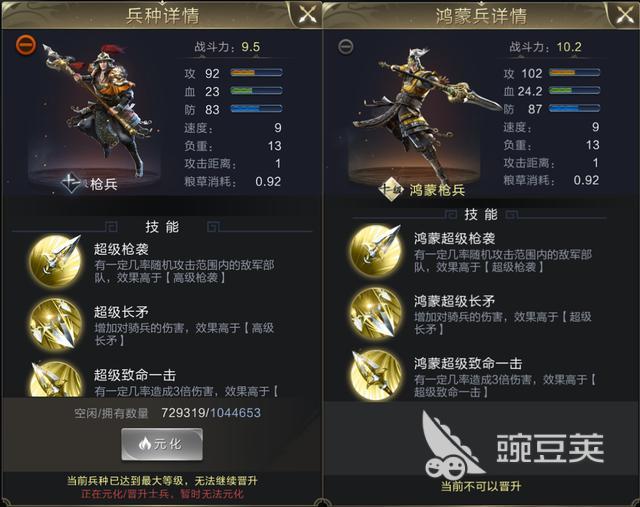The image size is (640, 507).
Task: Click the 鸿蒙超级致命一击 skill icon
Action: (x=376, y=375)
